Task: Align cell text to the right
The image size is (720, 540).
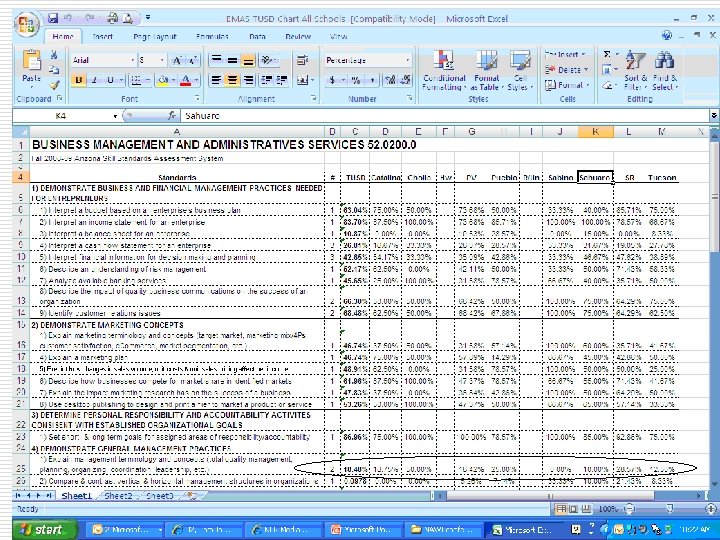Action: click(x=248, y=80)
